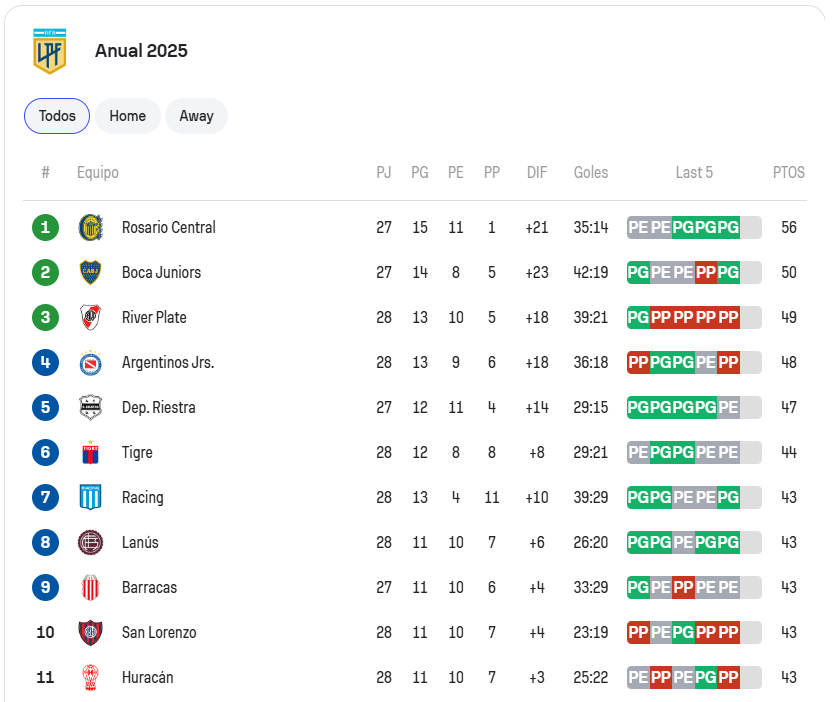
Task: Switch to the Away standings tab
Action: pos(196,116)
